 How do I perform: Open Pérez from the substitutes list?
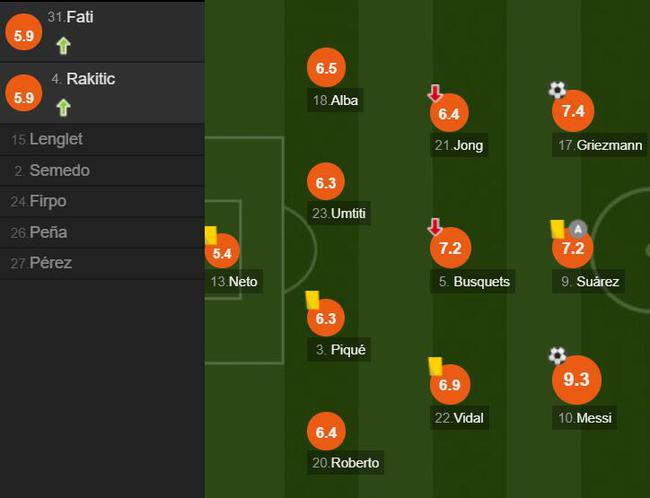click(50, 264)
